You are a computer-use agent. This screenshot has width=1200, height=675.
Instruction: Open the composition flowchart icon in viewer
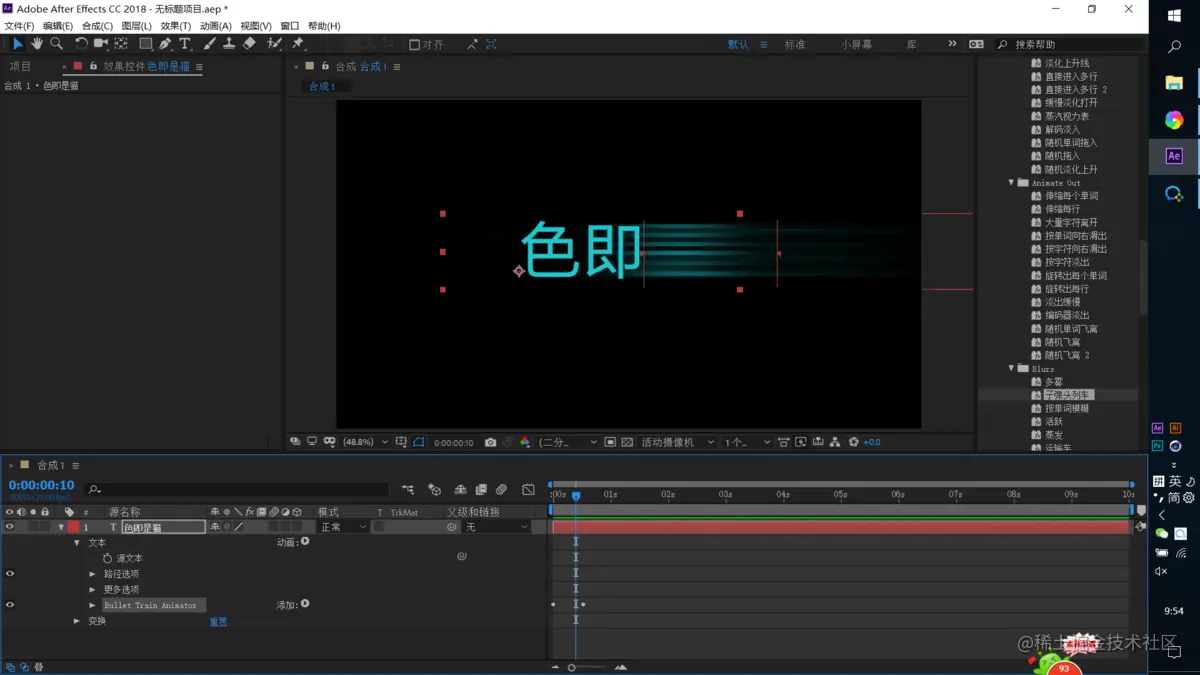pos(836,442)
